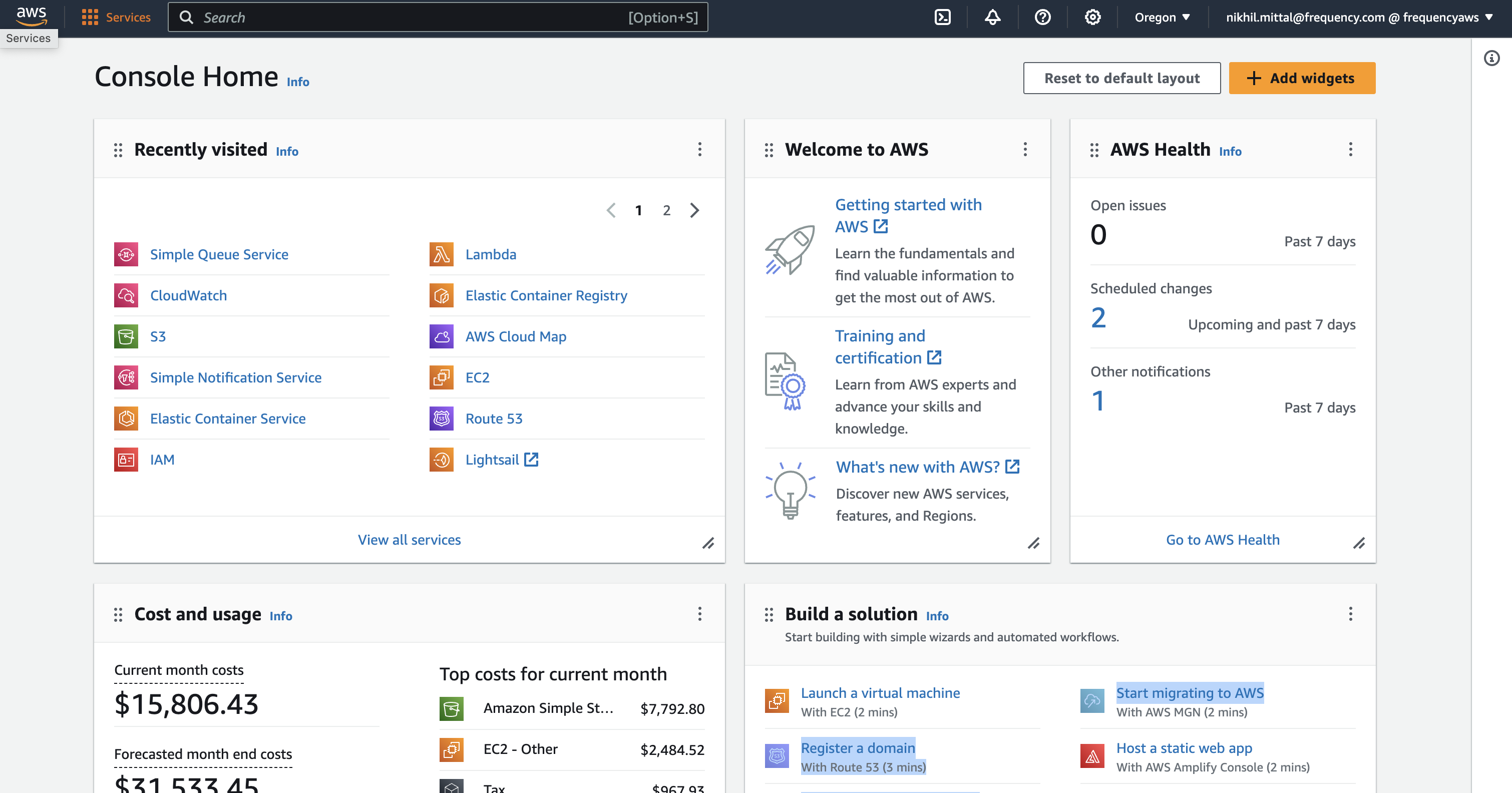The height and width of the screenshot is (793, 1512).
Task: Click the Elastic Container Service icon
Action: tap(126, 419)
